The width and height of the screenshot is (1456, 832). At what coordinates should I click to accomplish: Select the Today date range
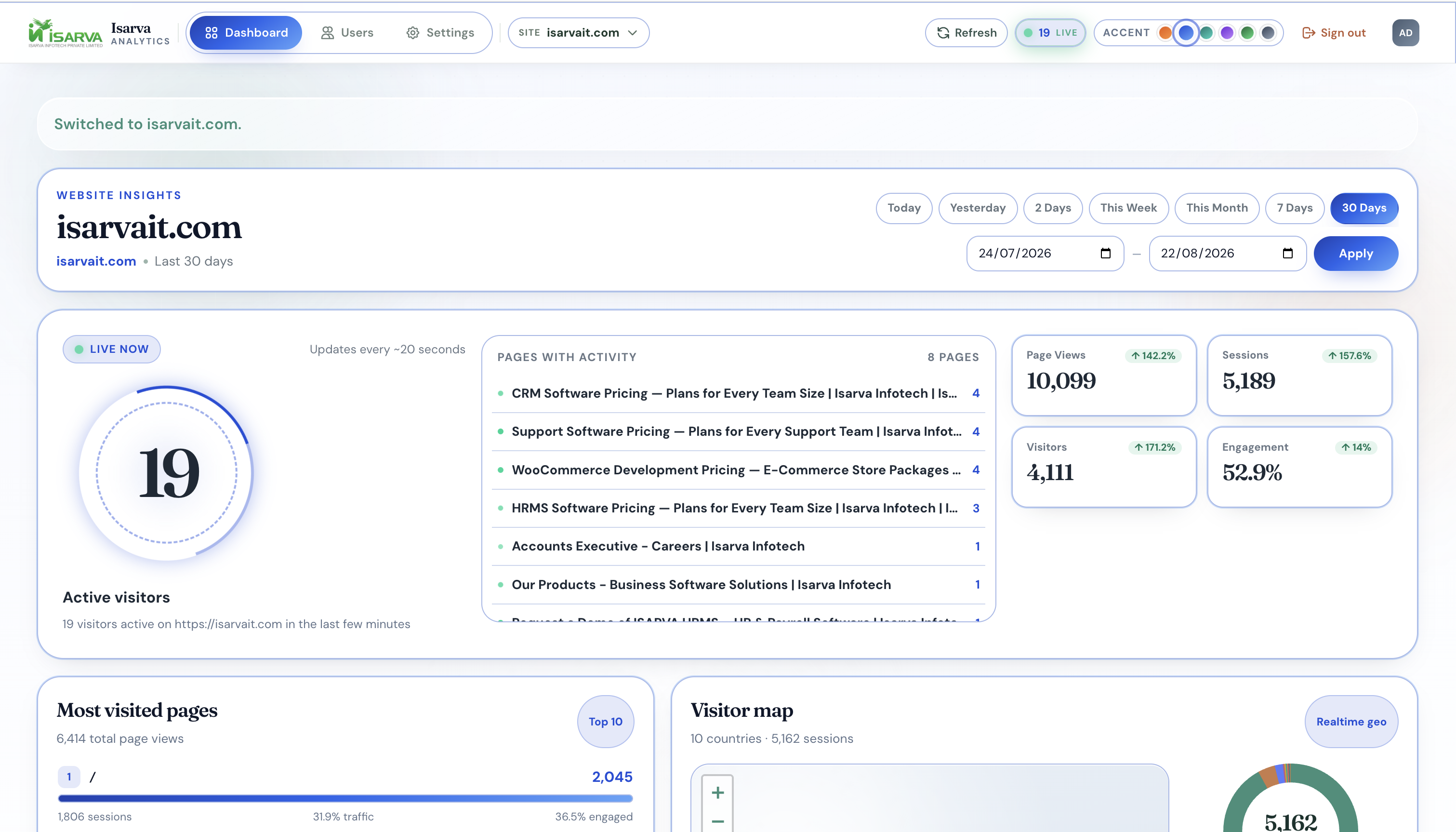904,208
